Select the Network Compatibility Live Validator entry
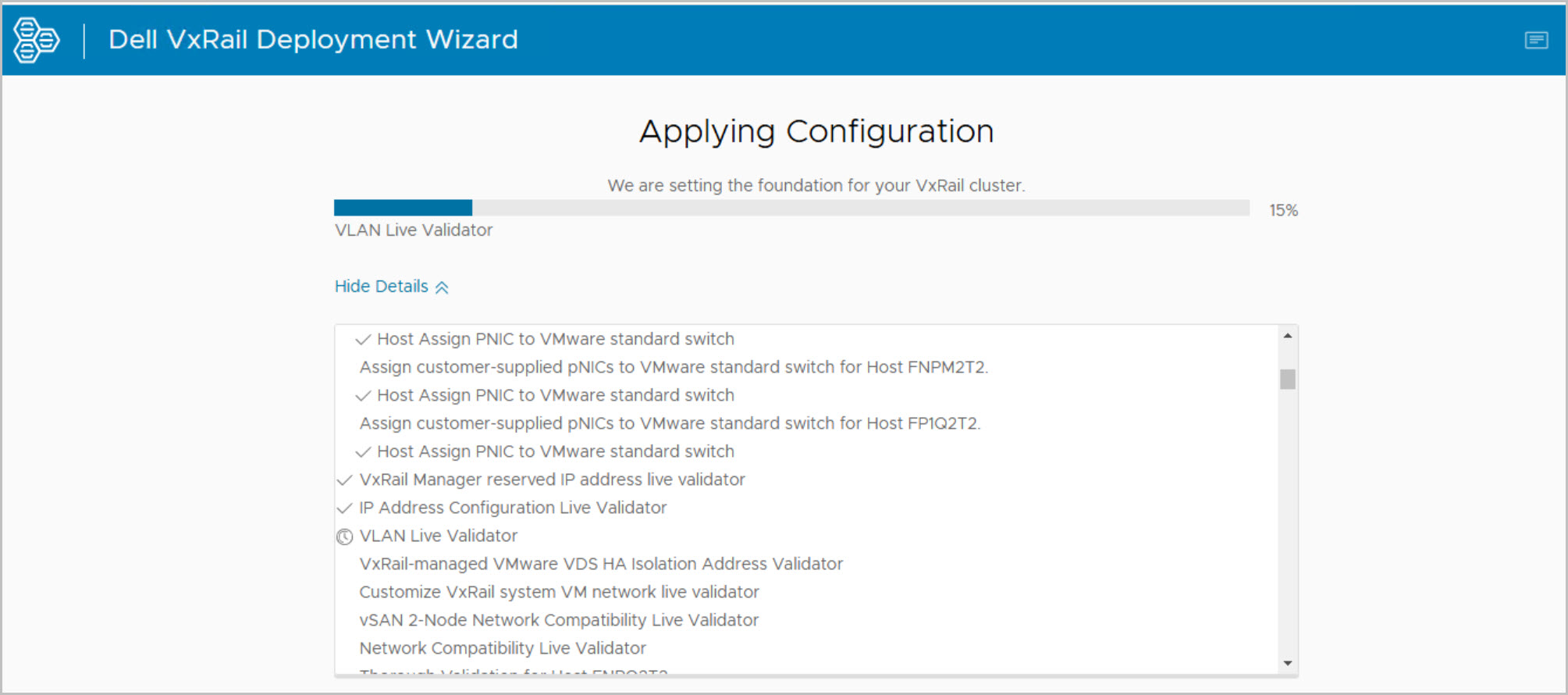 (502, 648)
